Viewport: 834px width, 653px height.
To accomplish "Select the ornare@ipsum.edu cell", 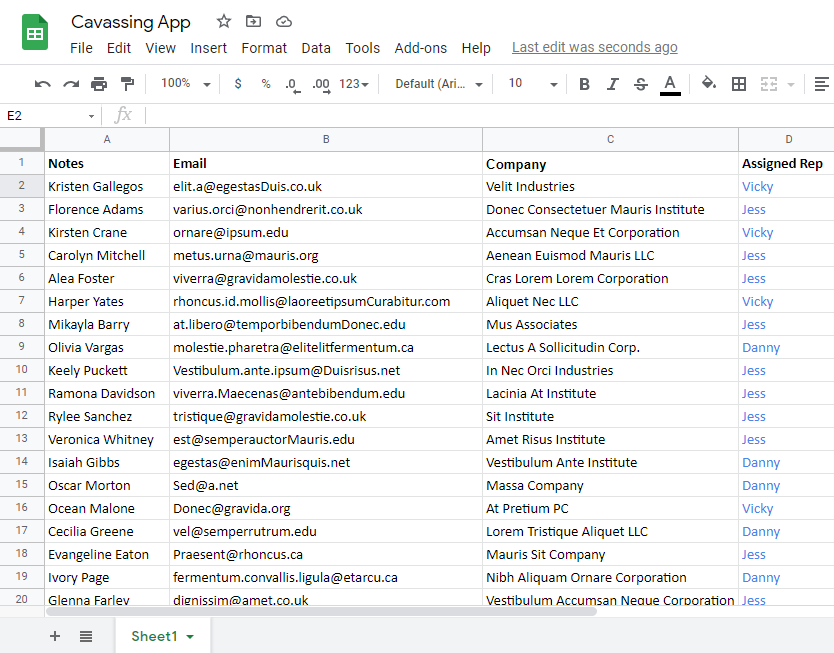I will pos(326,232).
